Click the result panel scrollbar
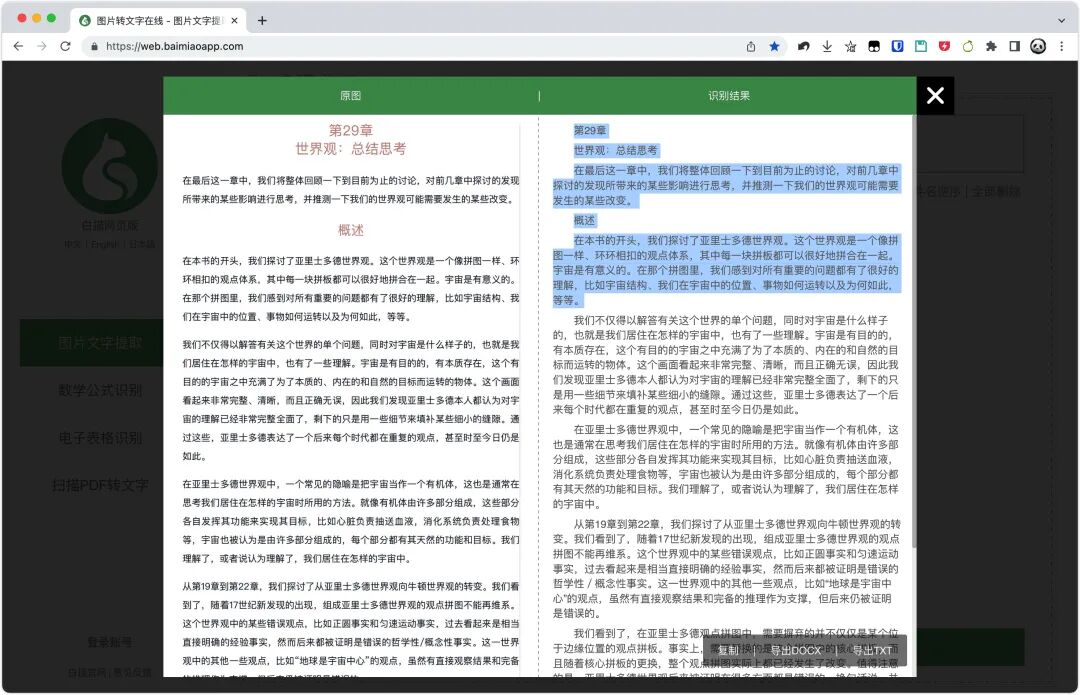This screenshot has width=1080, height=695. [913, 331]
